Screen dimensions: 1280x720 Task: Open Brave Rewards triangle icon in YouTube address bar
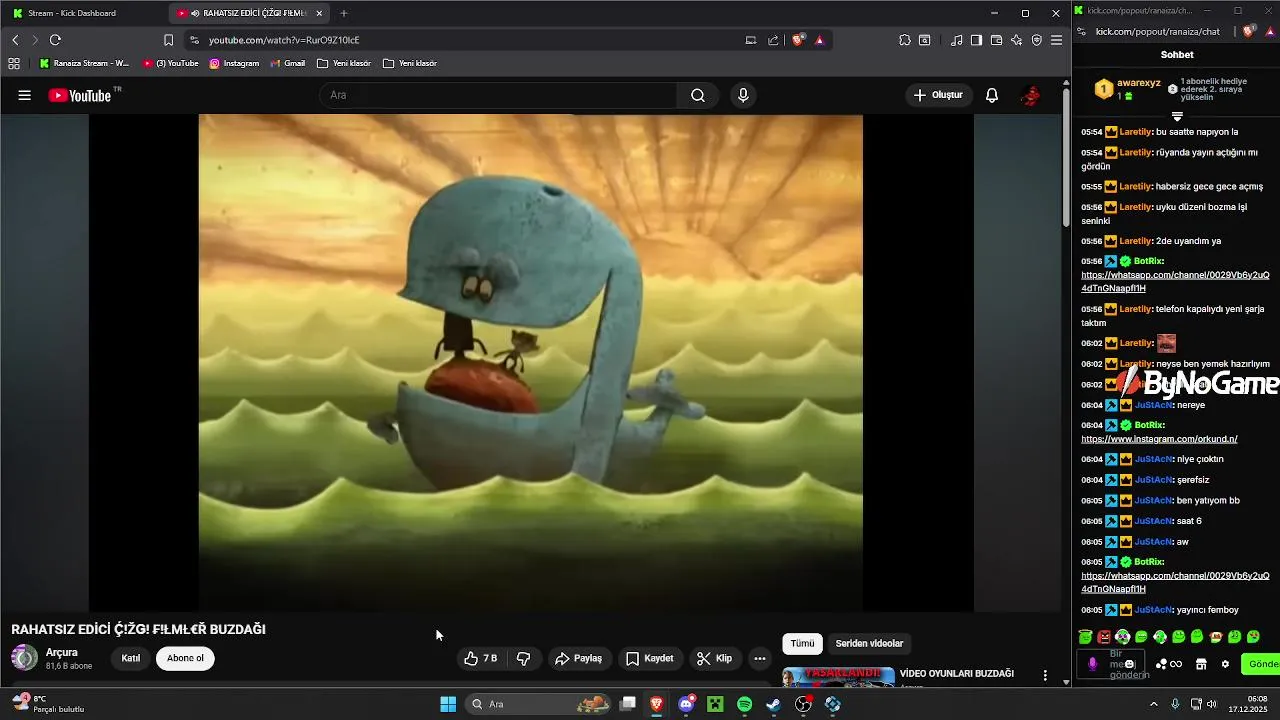tap(819, 40)
